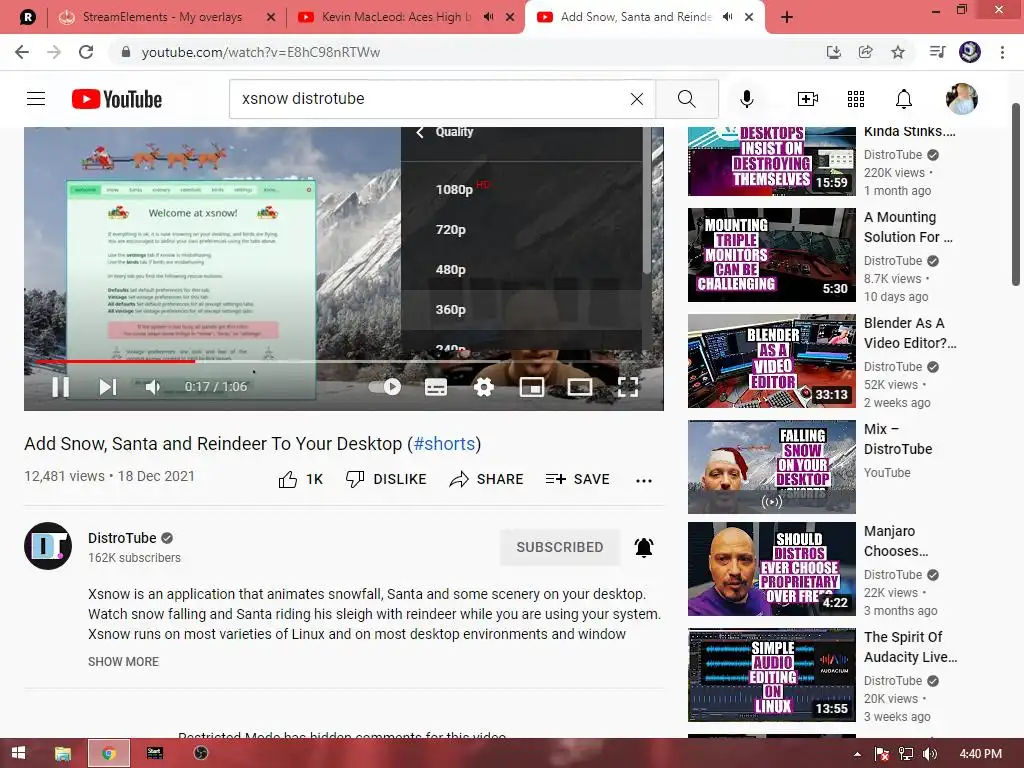
Task: Like the video
Action: (x=301, y=479)
